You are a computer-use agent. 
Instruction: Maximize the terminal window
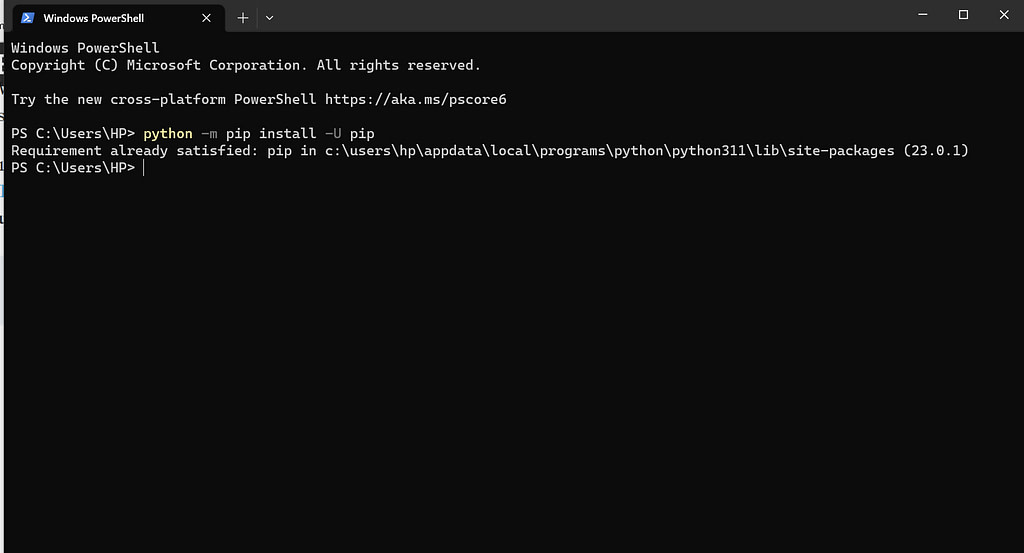point(963,14)
